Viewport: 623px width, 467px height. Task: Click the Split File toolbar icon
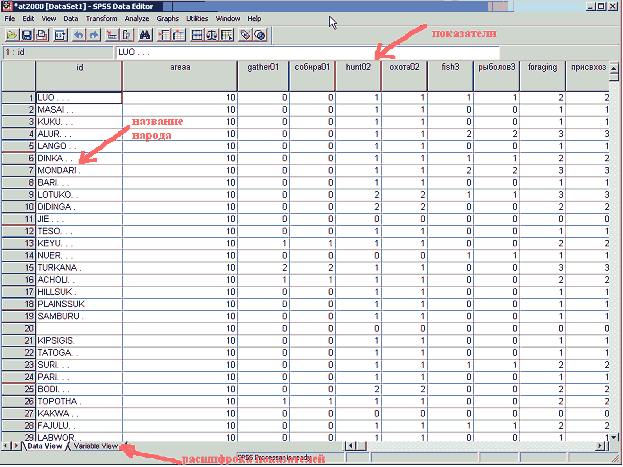tap(198, 34)
